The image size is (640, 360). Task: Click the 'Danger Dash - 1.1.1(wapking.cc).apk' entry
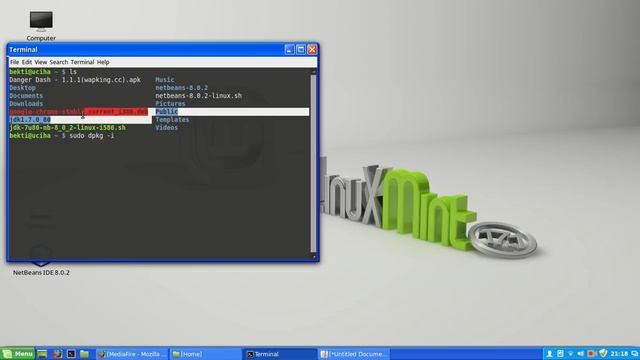[75, 80]
